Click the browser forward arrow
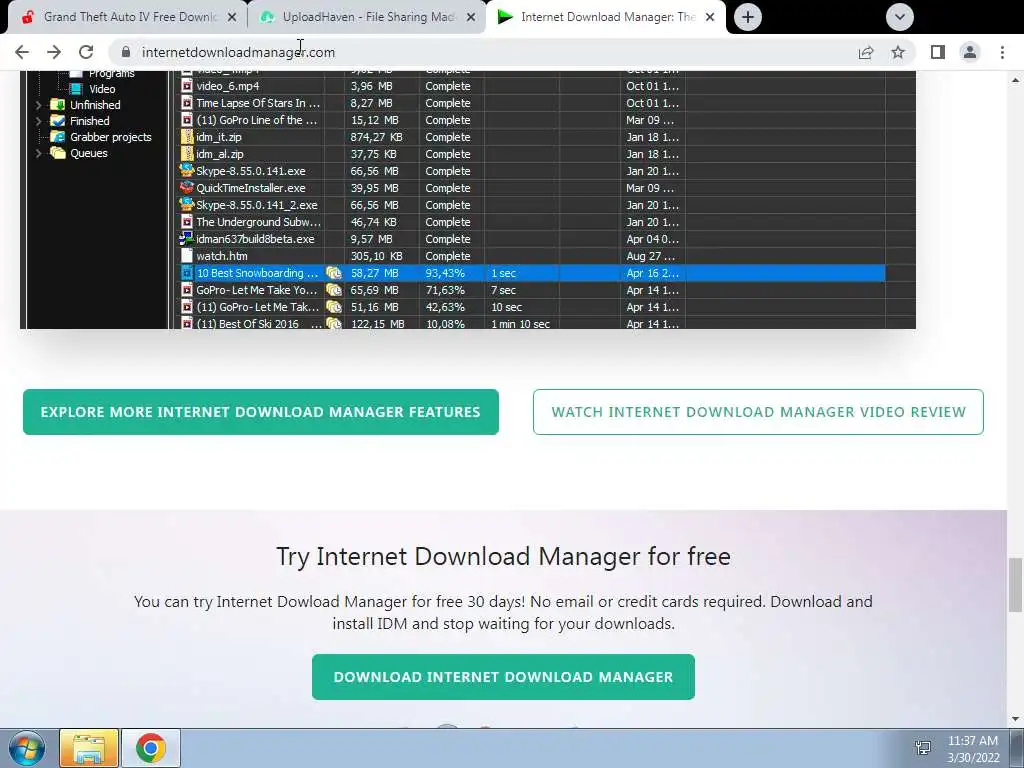The width and height of the screenshot is (1024, 768). point(54,52)
